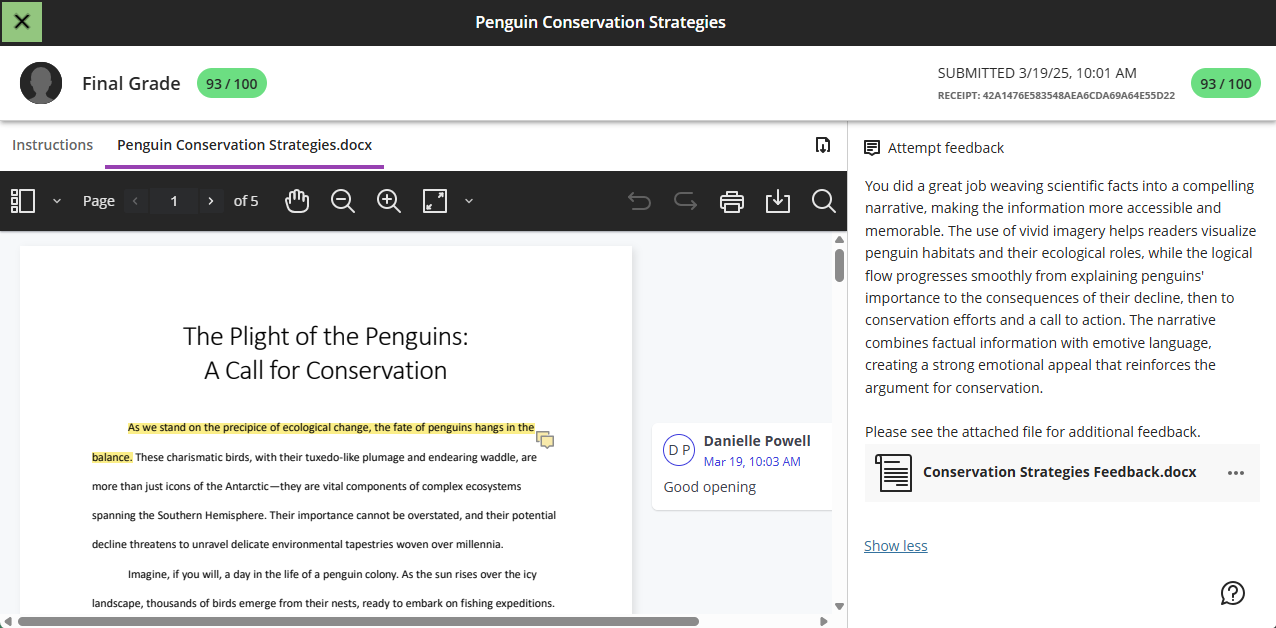Click the 'of 5' page count text

246,201
